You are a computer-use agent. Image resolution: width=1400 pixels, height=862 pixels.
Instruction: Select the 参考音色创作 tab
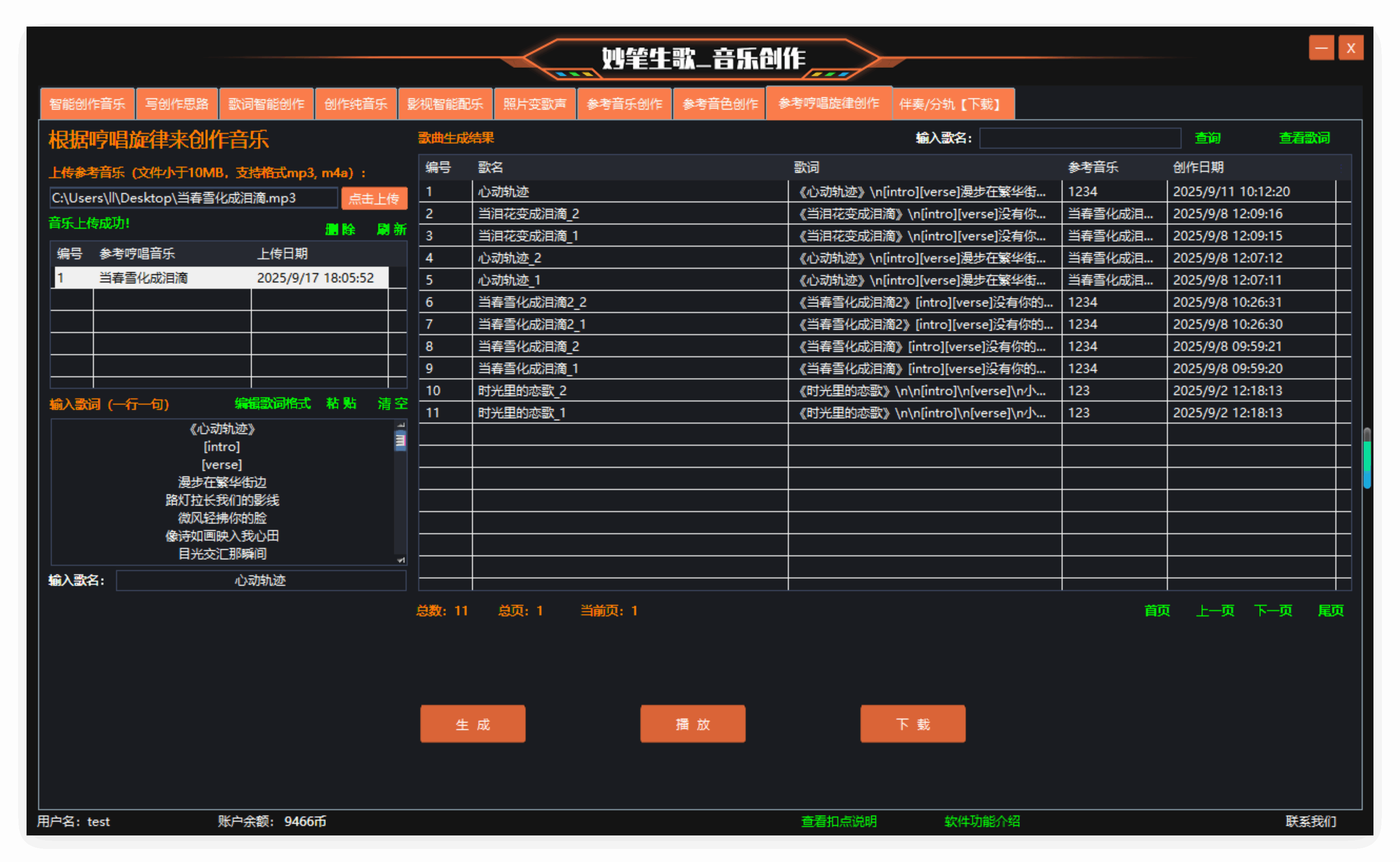[x=720, y=104]
